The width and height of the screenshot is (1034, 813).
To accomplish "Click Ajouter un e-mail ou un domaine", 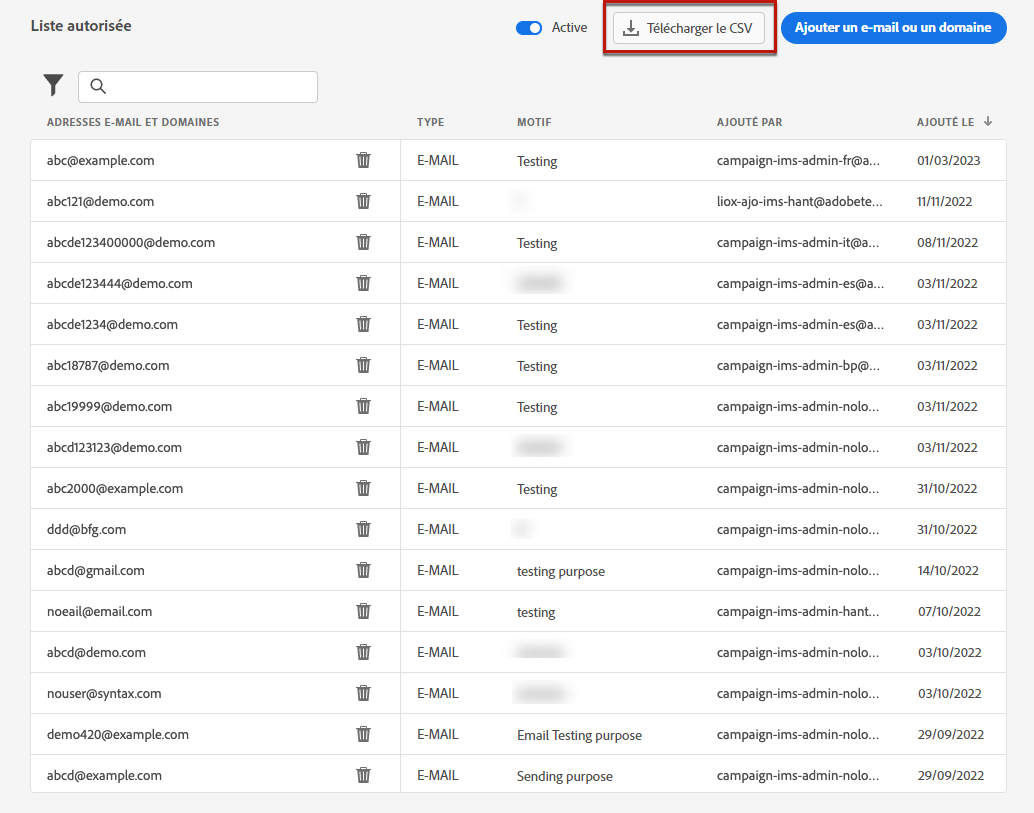I will click(893, 28).
